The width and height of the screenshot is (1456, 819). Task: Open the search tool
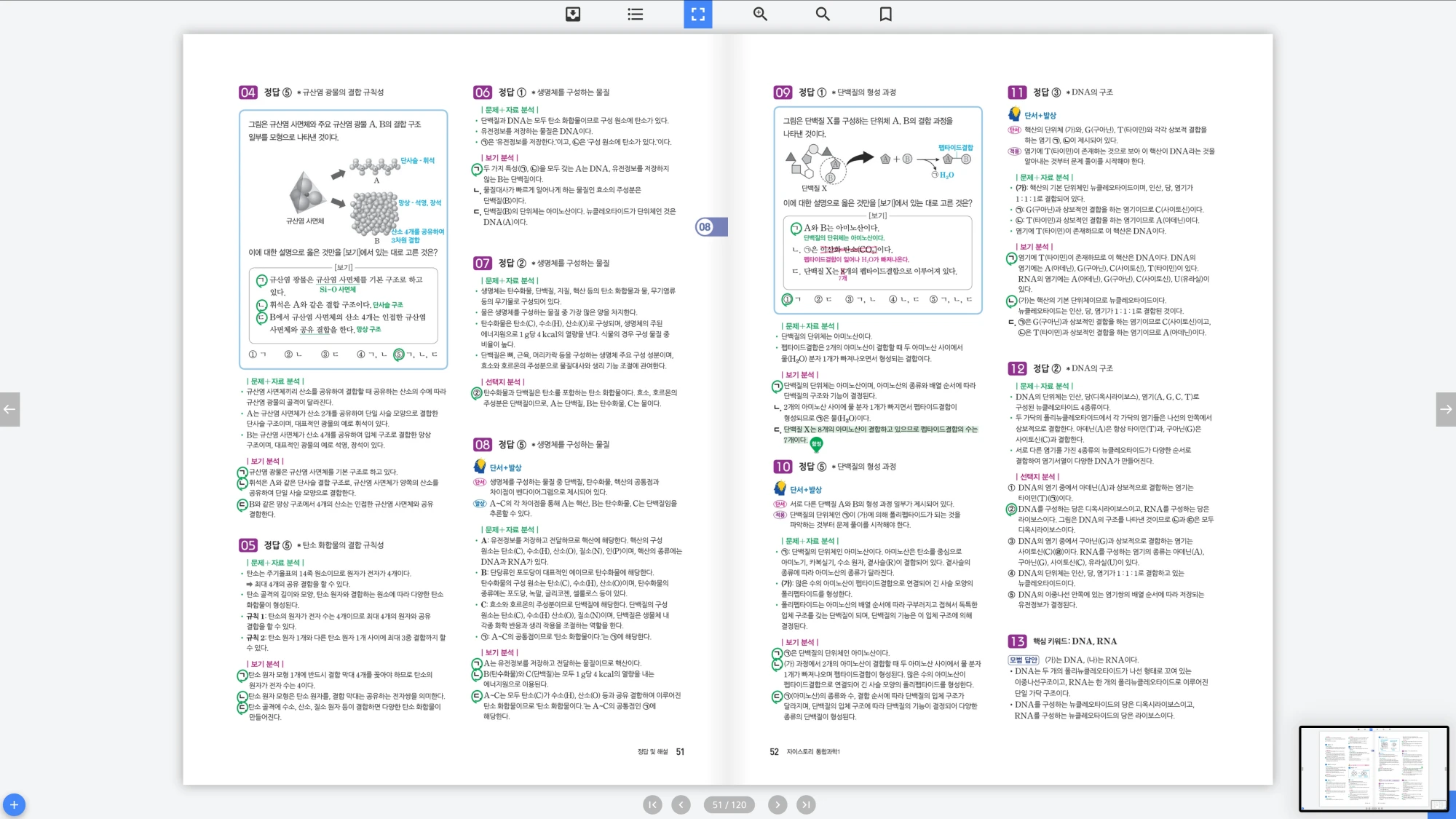click(x=823, y=14)
